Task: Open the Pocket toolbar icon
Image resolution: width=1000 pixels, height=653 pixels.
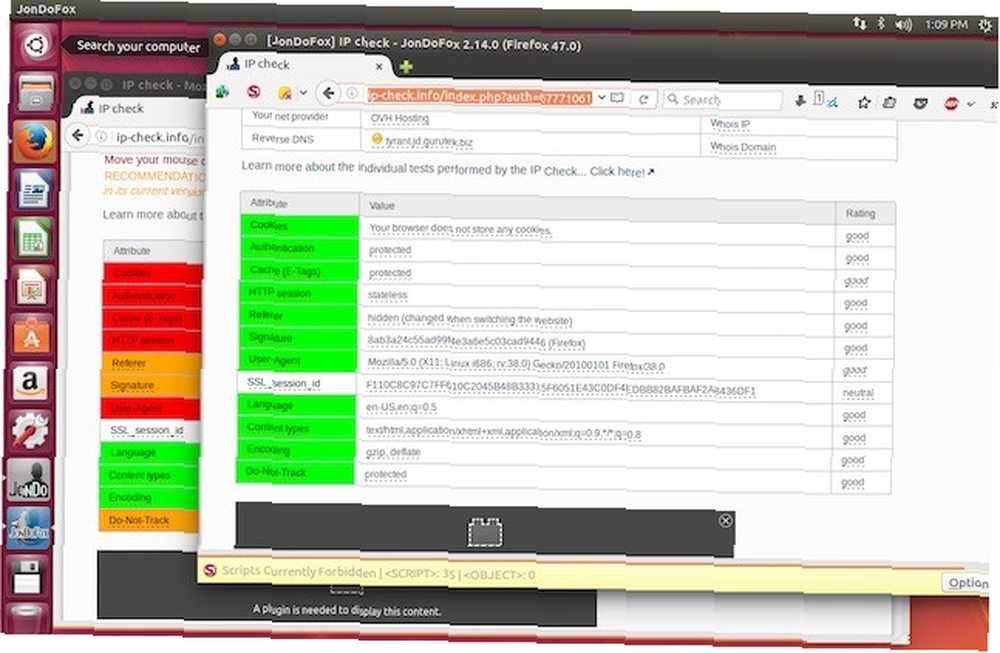Action: tap(920, 103)
